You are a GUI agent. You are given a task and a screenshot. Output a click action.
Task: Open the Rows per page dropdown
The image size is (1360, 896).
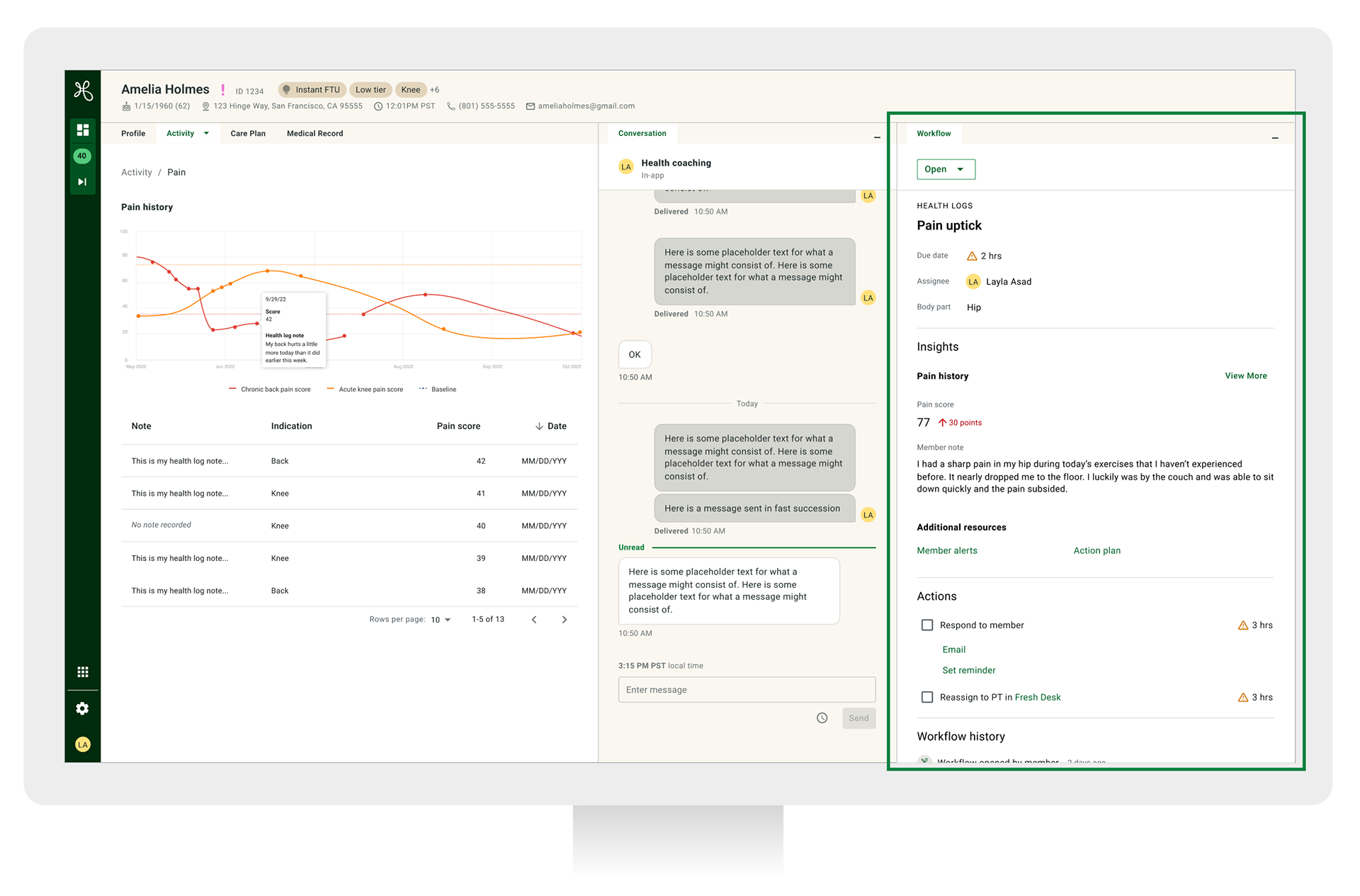441,620
